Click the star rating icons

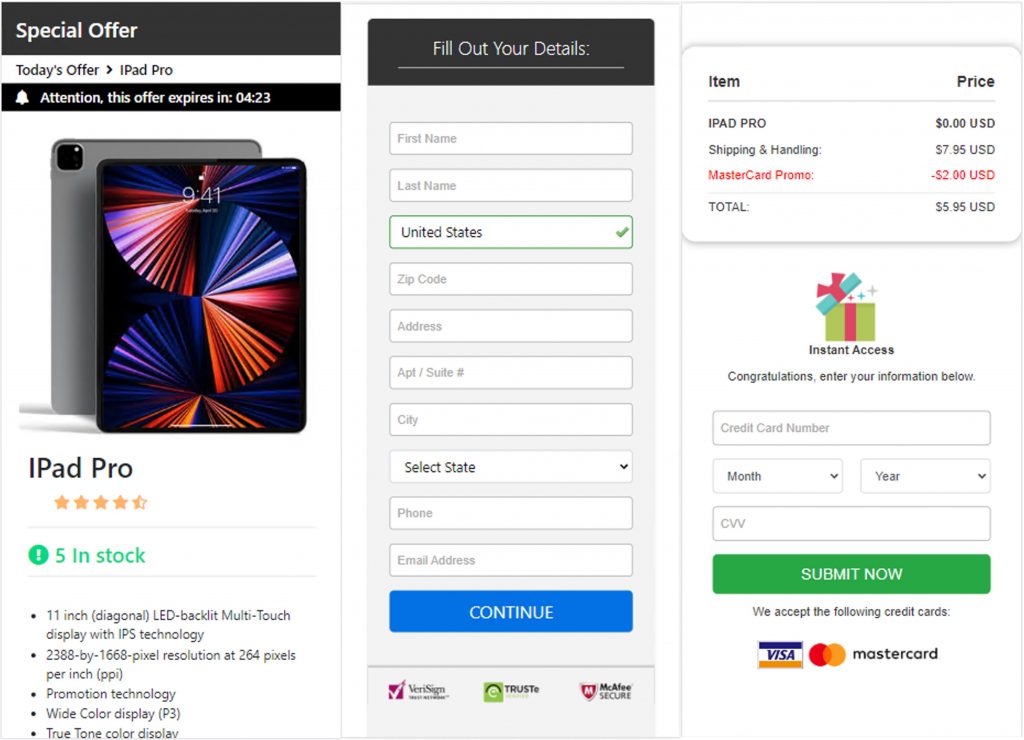pyautogui.click(x=100, y=502)
